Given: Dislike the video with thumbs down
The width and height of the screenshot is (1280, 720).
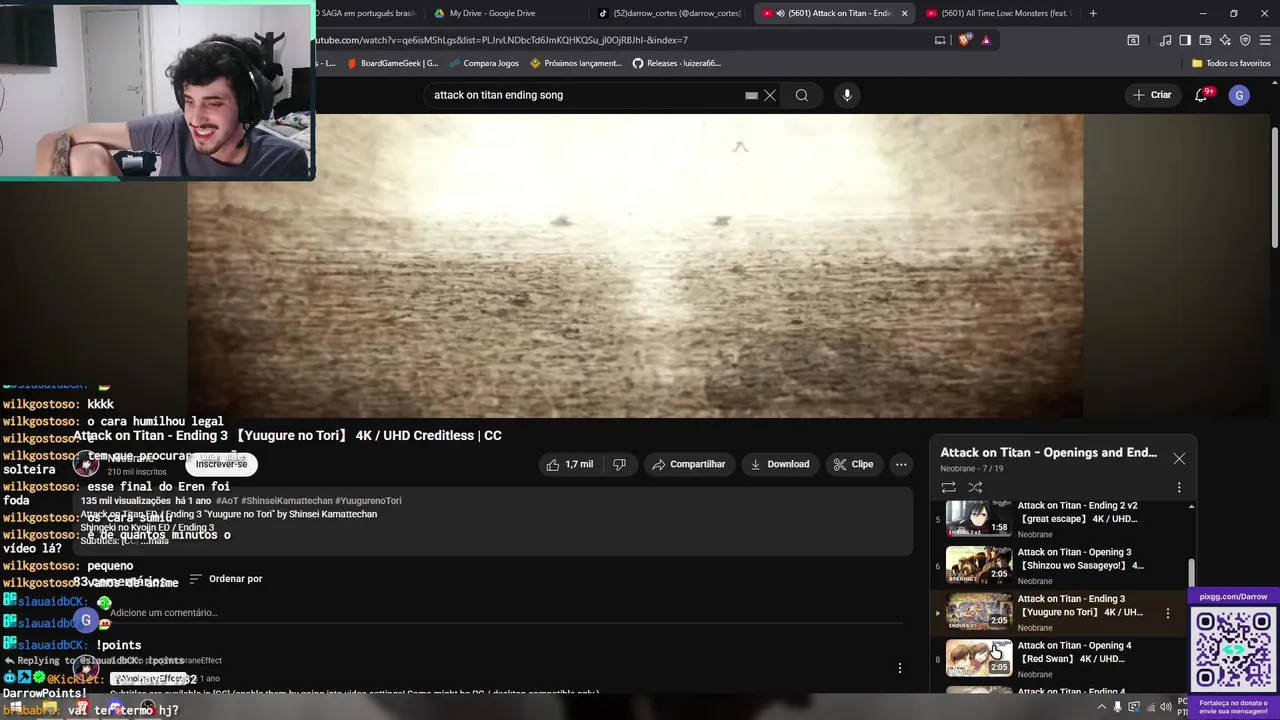Looking at the screenshot, I should point(619,464).
